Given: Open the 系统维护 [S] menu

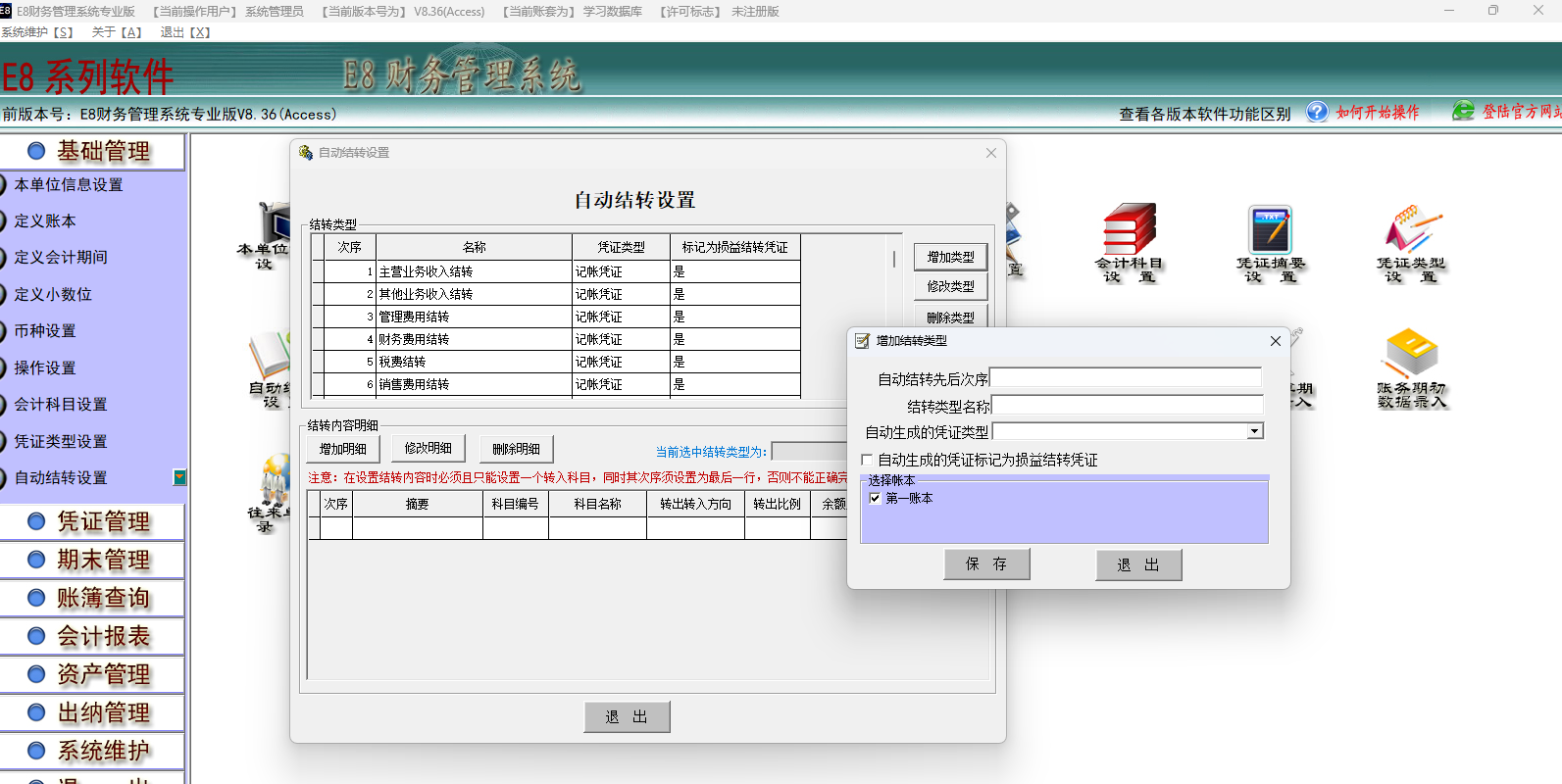Looking at the screenshot, I should (37, 32).
